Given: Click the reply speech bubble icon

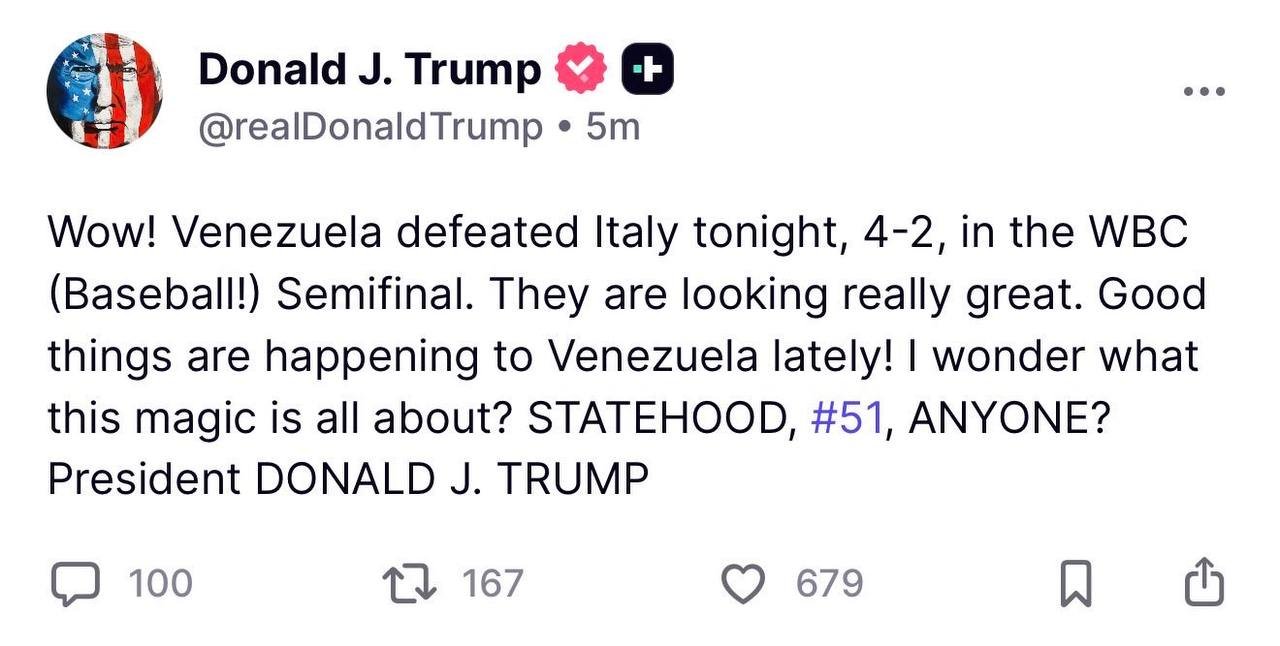Looking at the screenshot, I should pyautogui.click(x=74, y=583).
